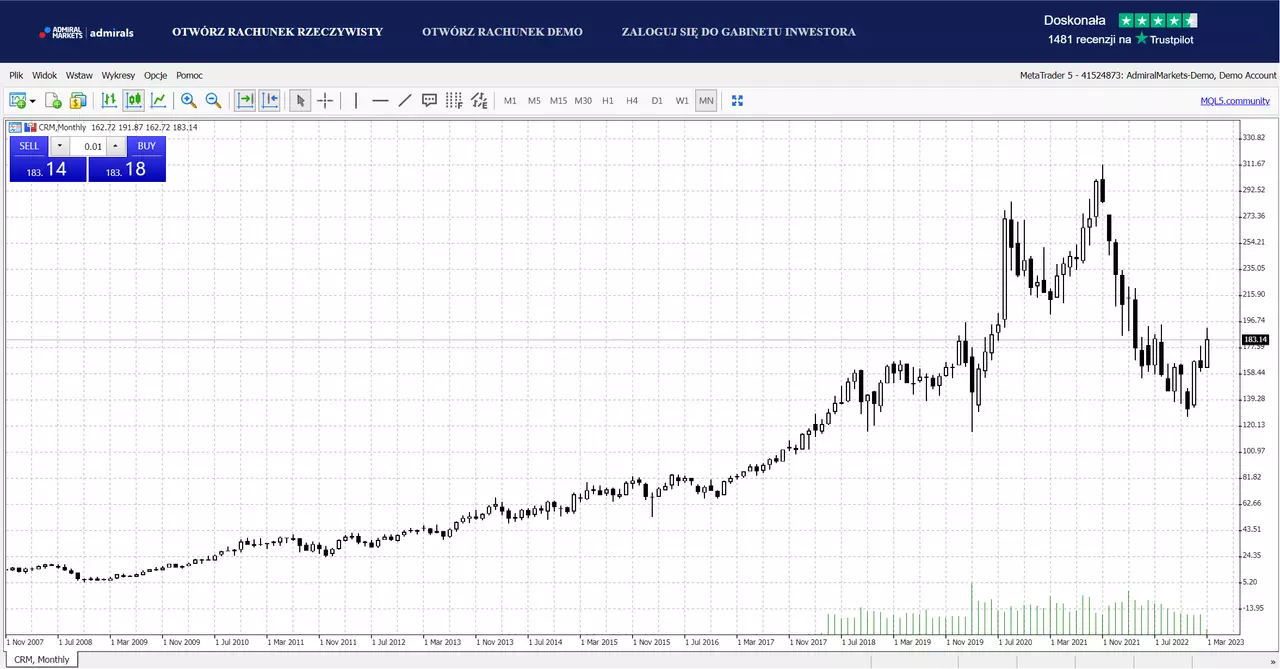Click the 0.01 volume input field

coord(88,146)
